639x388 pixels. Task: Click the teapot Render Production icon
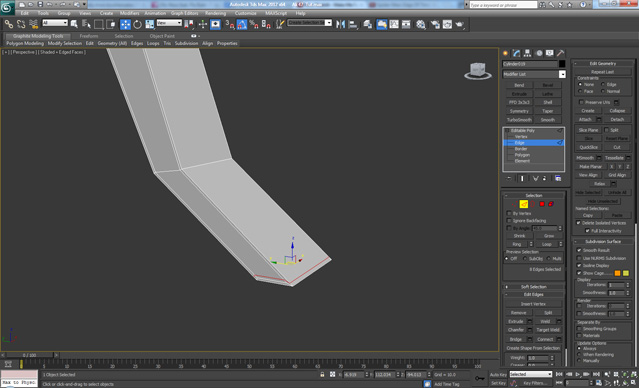click(x=460, y=24)
